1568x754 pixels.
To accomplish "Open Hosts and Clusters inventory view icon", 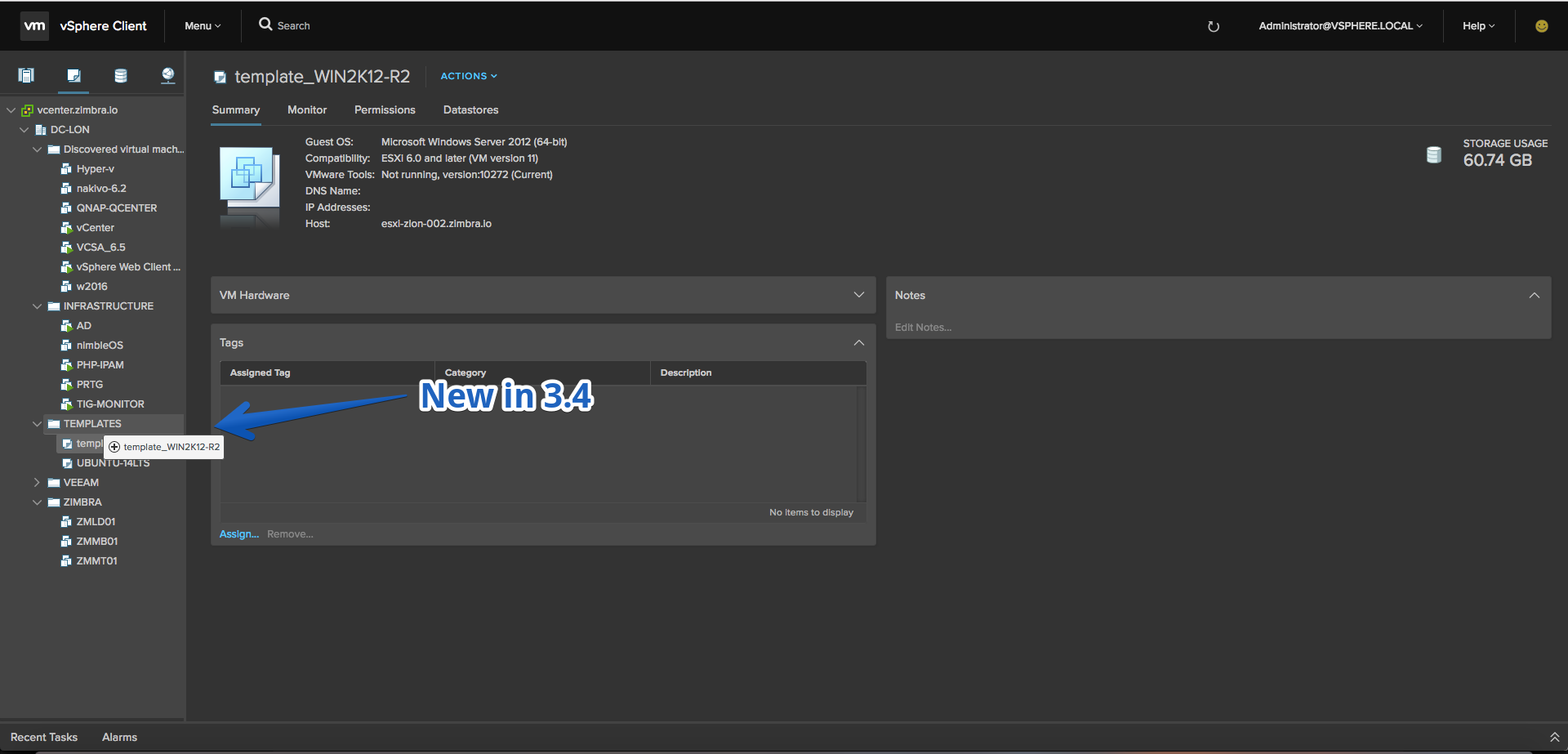I will coord(26,76).
